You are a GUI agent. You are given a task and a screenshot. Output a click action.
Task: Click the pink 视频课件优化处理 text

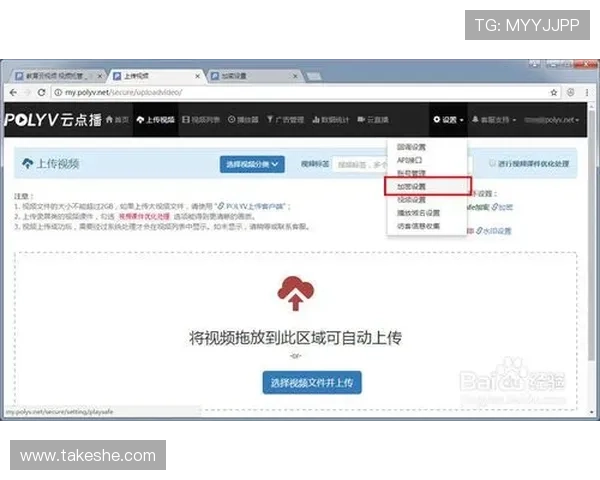tap(144, 217)
